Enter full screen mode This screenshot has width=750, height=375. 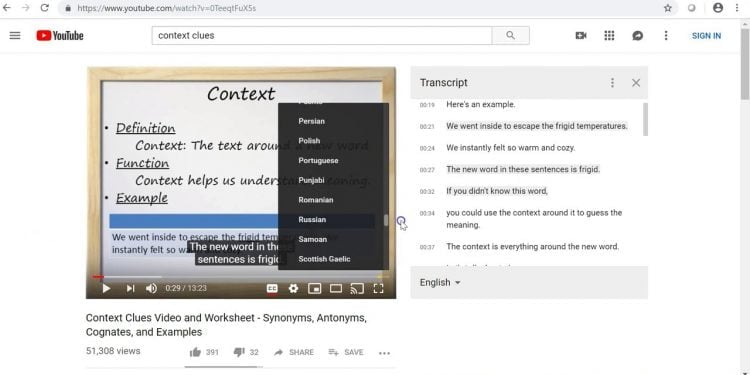click(378, 288)
